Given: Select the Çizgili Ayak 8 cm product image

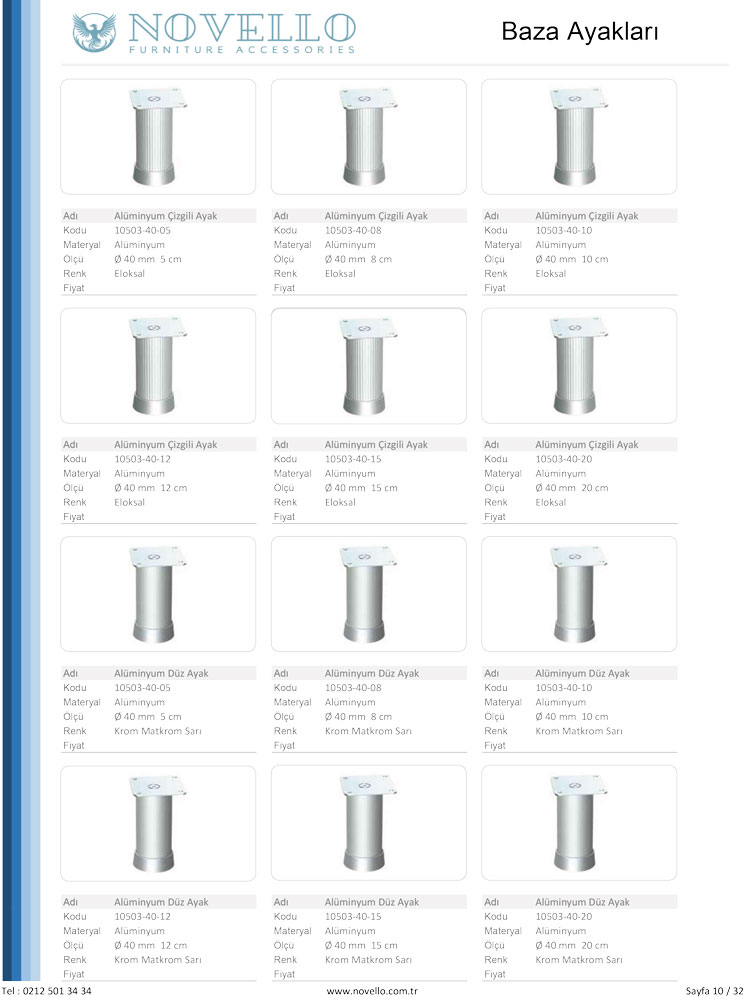Looking at the screenshot, I should point(368,137).
